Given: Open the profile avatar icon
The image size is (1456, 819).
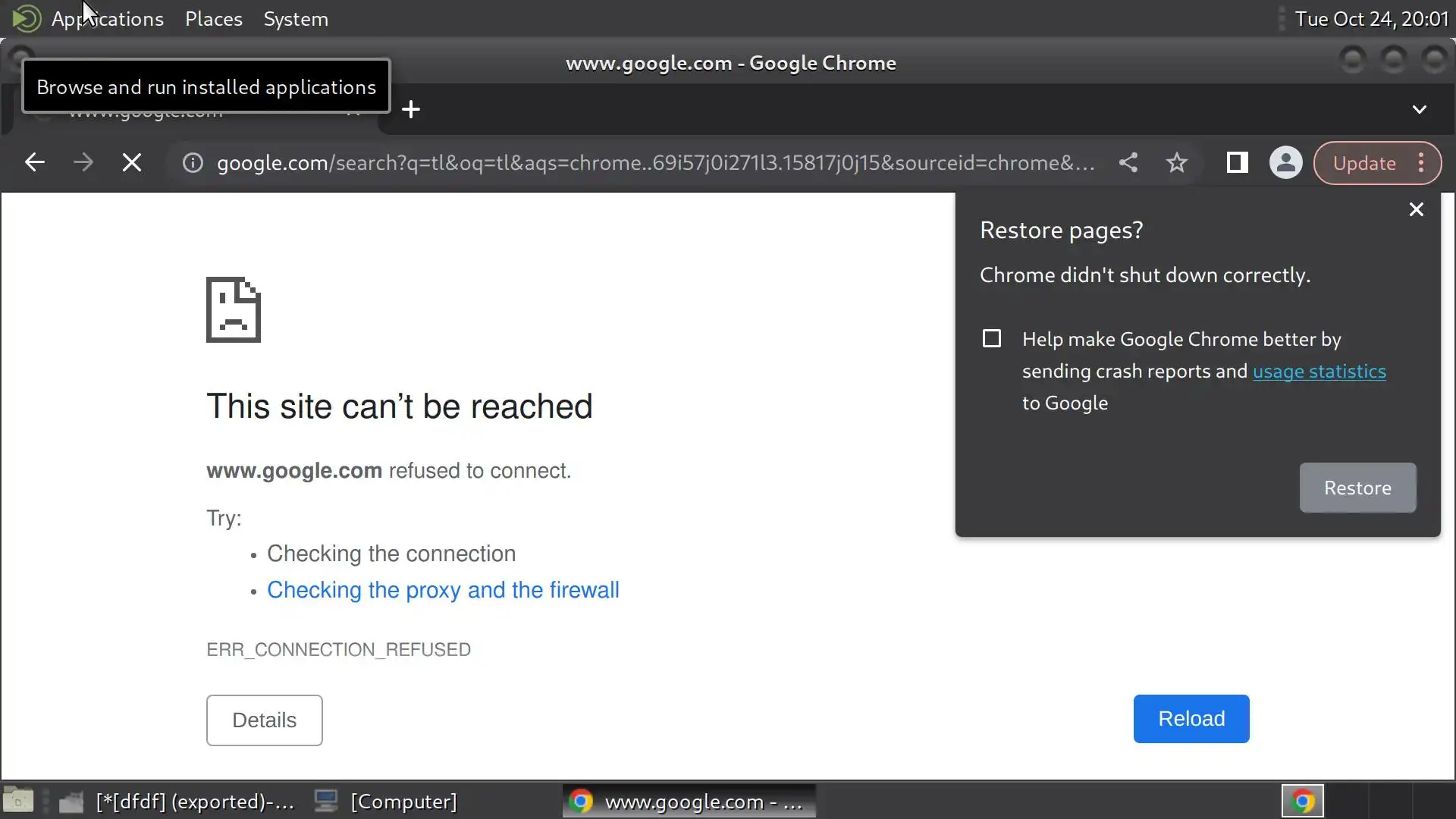Looking at the screenshot, I should (x=1285, y=162).
